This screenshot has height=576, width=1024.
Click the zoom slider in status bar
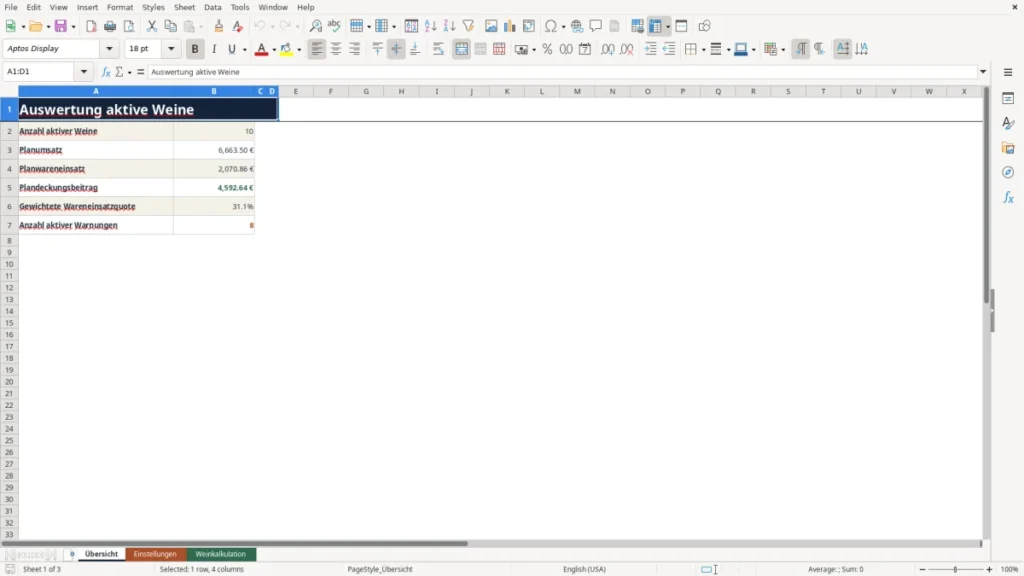[955, 569]
